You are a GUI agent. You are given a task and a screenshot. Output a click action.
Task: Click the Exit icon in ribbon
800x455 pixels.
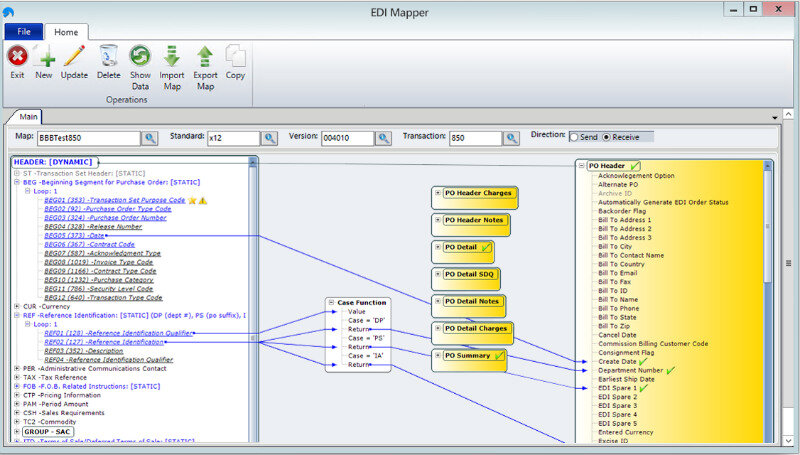(17, 58)
